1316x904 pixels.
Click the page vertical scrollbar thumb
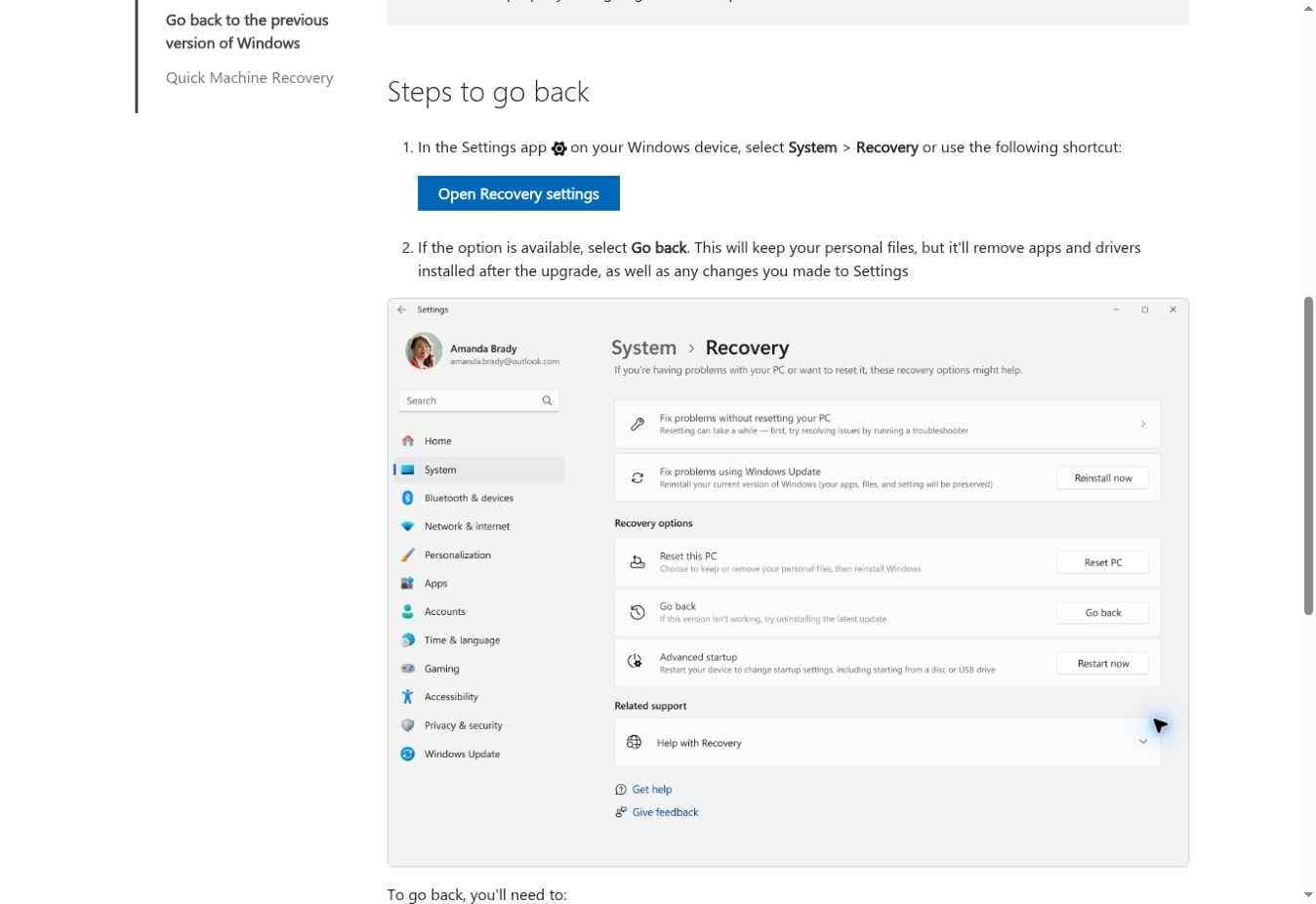(x=1308, y=455)
